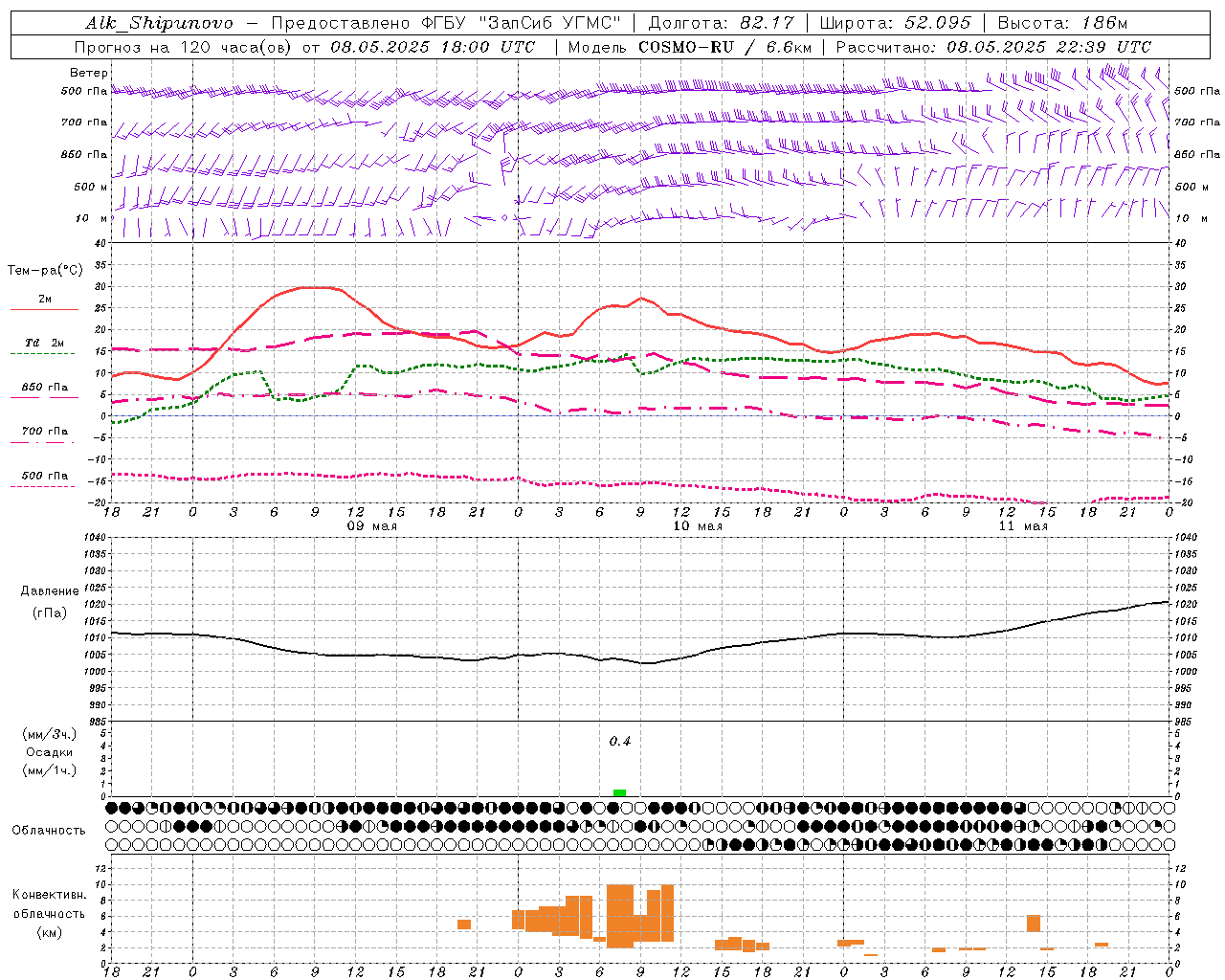The image size is (1225, 980).
Task: Click the 09 мая date label
Action: (x=371, y=526)
